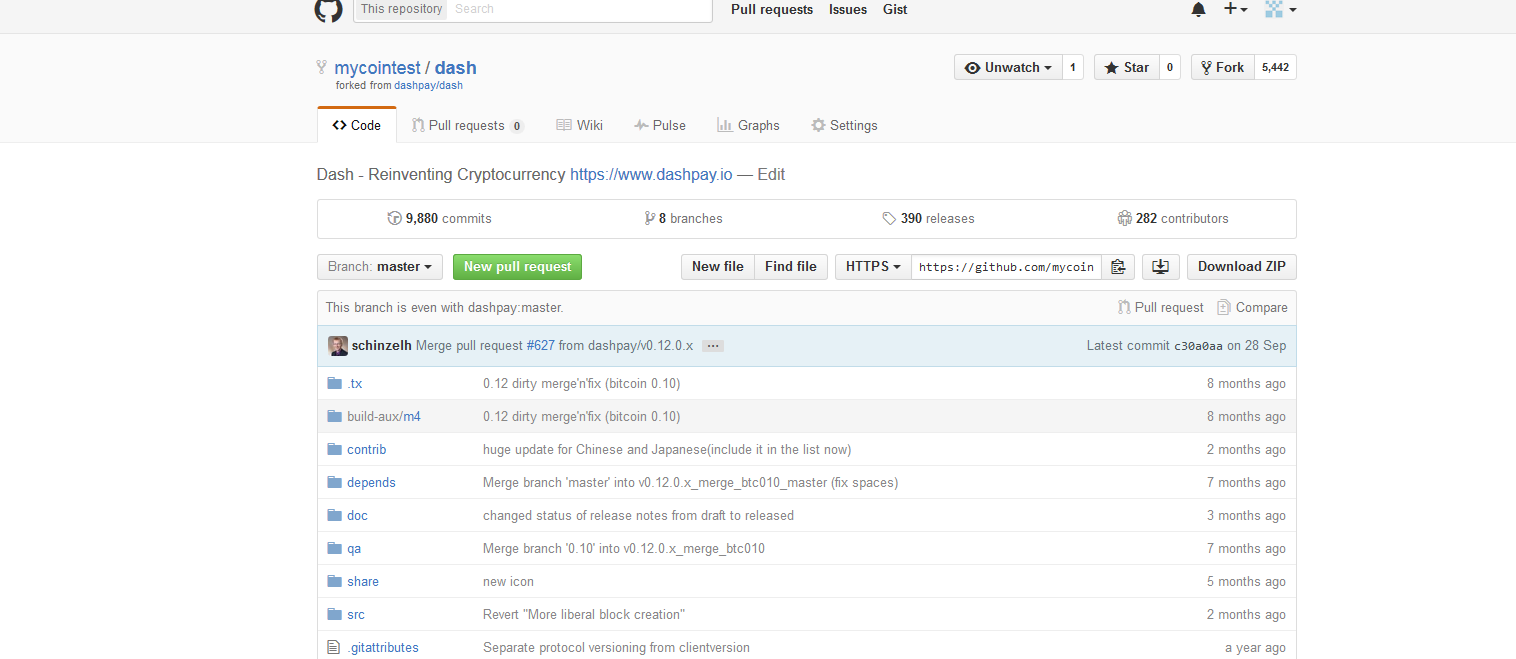Open 'Revert "More liberal block creation"' commit
This screenshot has height=659, width=1516.
pyautogui.click(x=584, y=615)
